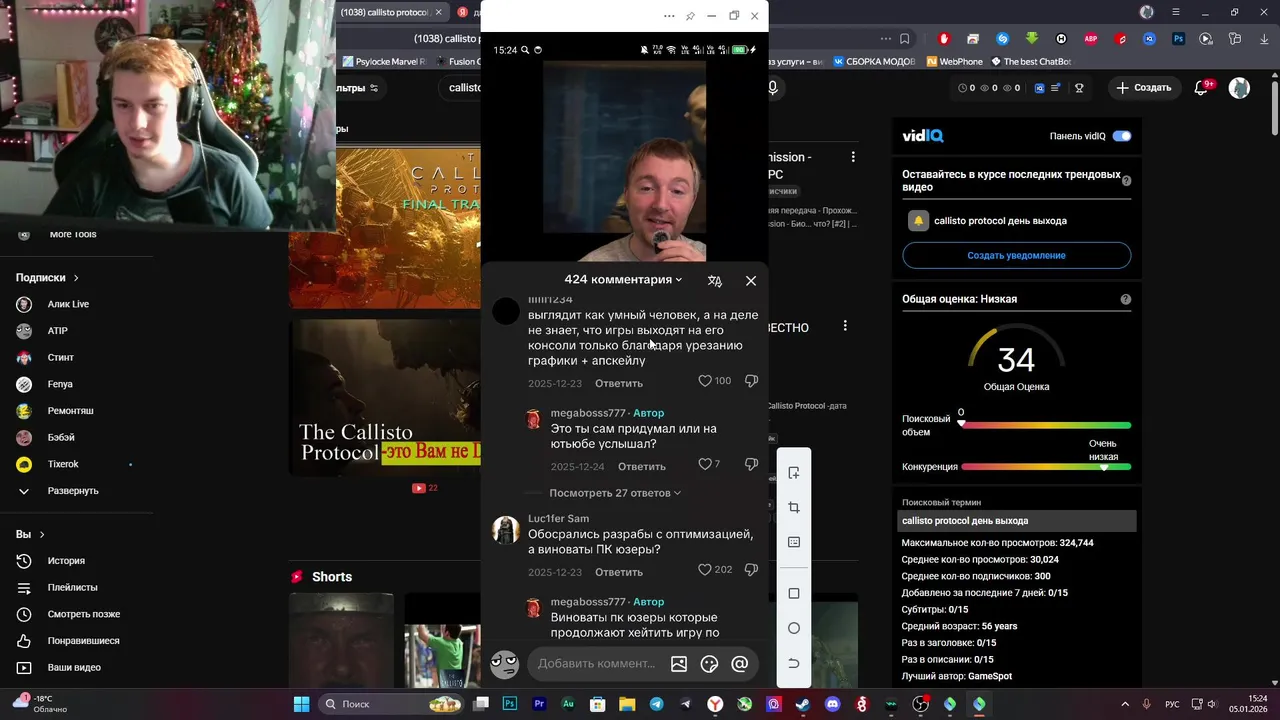The width and height of the screenshot is (1280, 720).
Task: Dislike the comment with 100 likes
Action: 751,381
